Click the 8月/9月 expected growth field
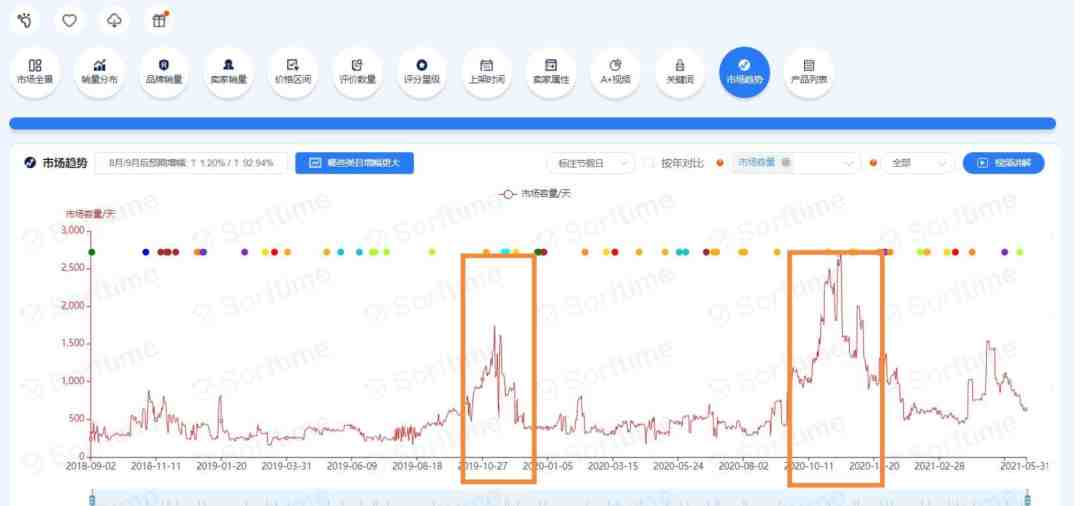This screenshot has width=1080, height=506. (x=191, y=163)
